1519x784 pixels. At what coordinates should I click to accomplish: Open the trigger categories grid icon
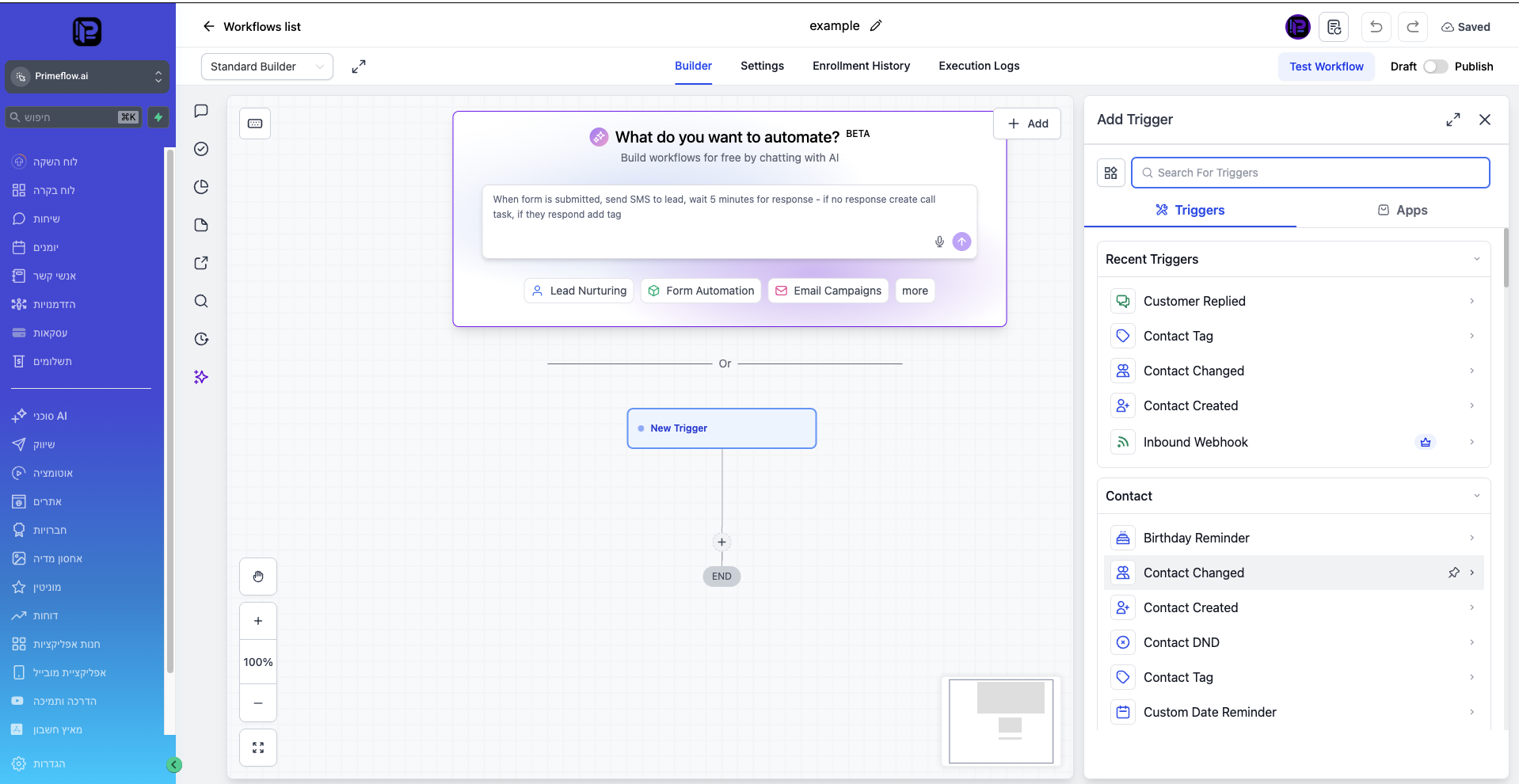pos(1111,173)
